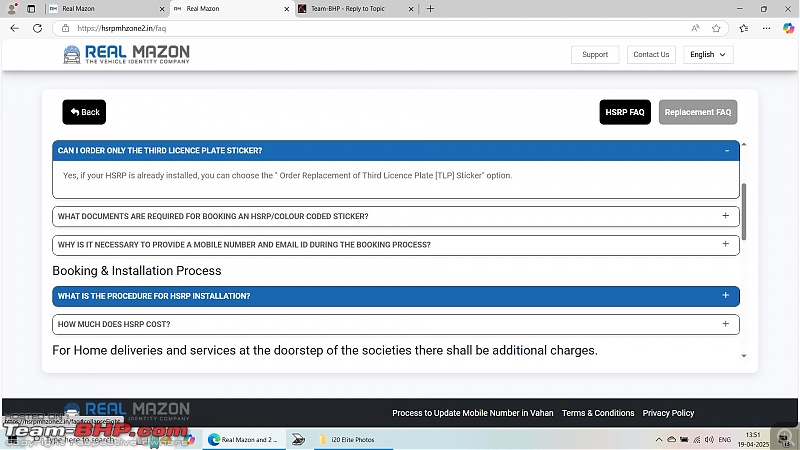800x450 pixels.
Task: Click the network icon in system tray
Action: [x=697, y=439]
